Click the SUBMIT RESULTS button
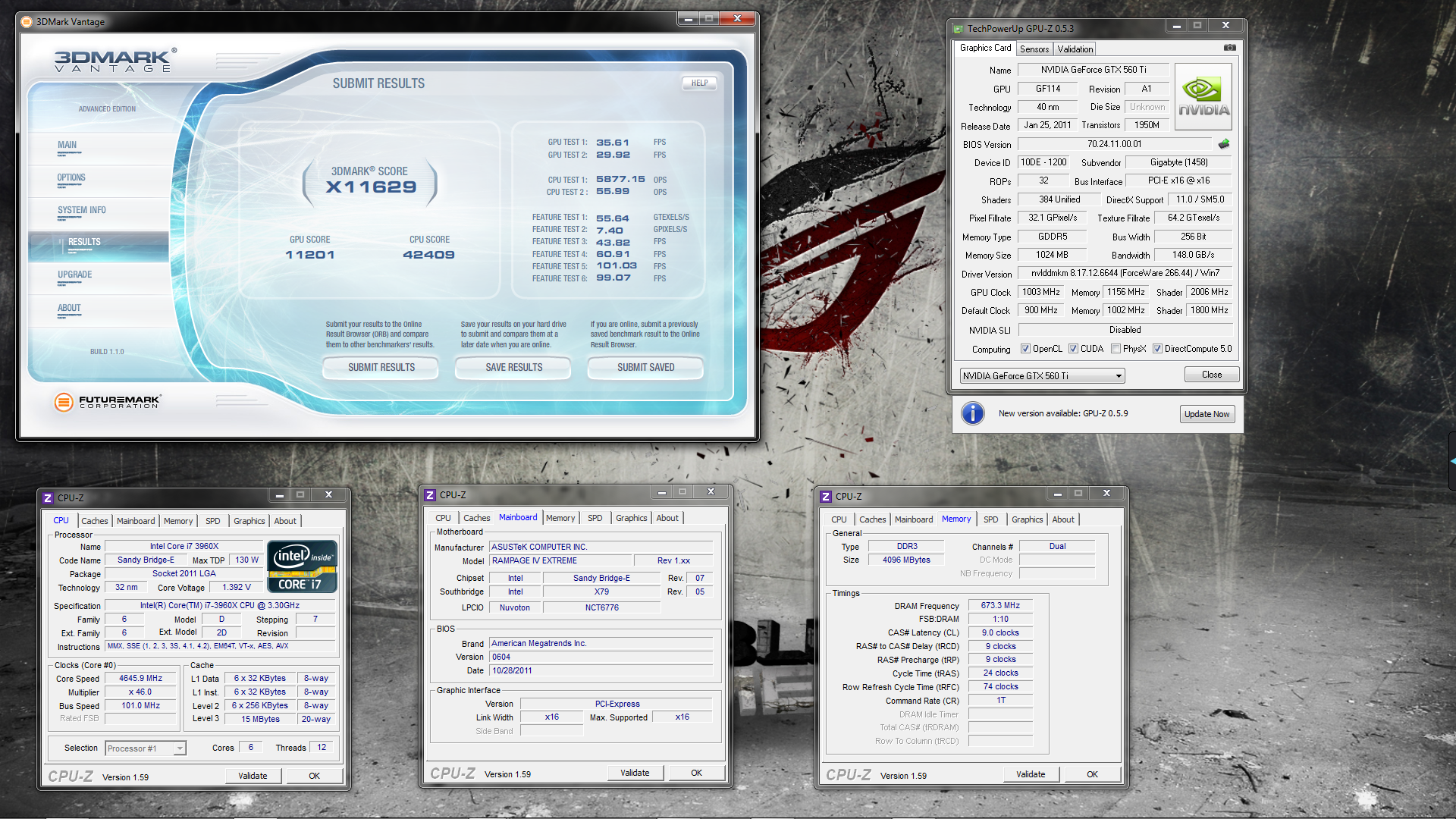Screen dimensions: 1456x819 381,368
